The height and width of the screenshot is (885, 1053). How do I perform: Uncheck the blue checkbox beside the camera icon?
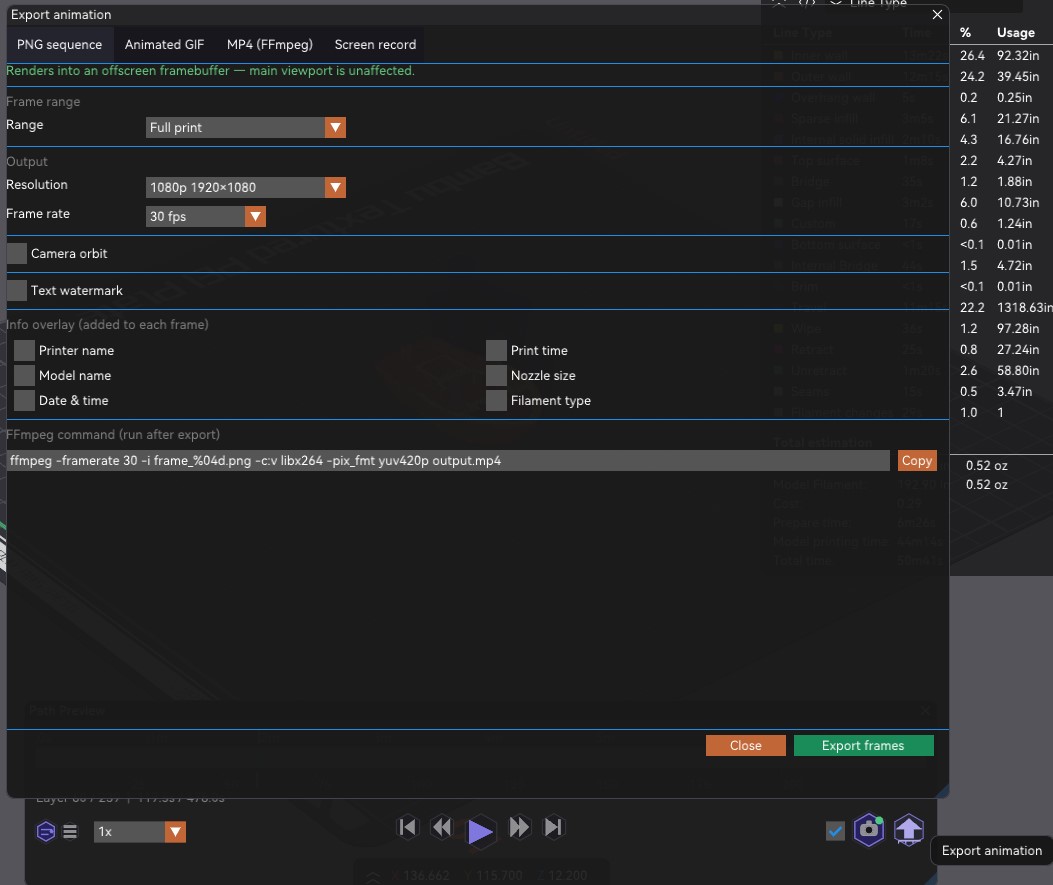(x=835, y=831)
